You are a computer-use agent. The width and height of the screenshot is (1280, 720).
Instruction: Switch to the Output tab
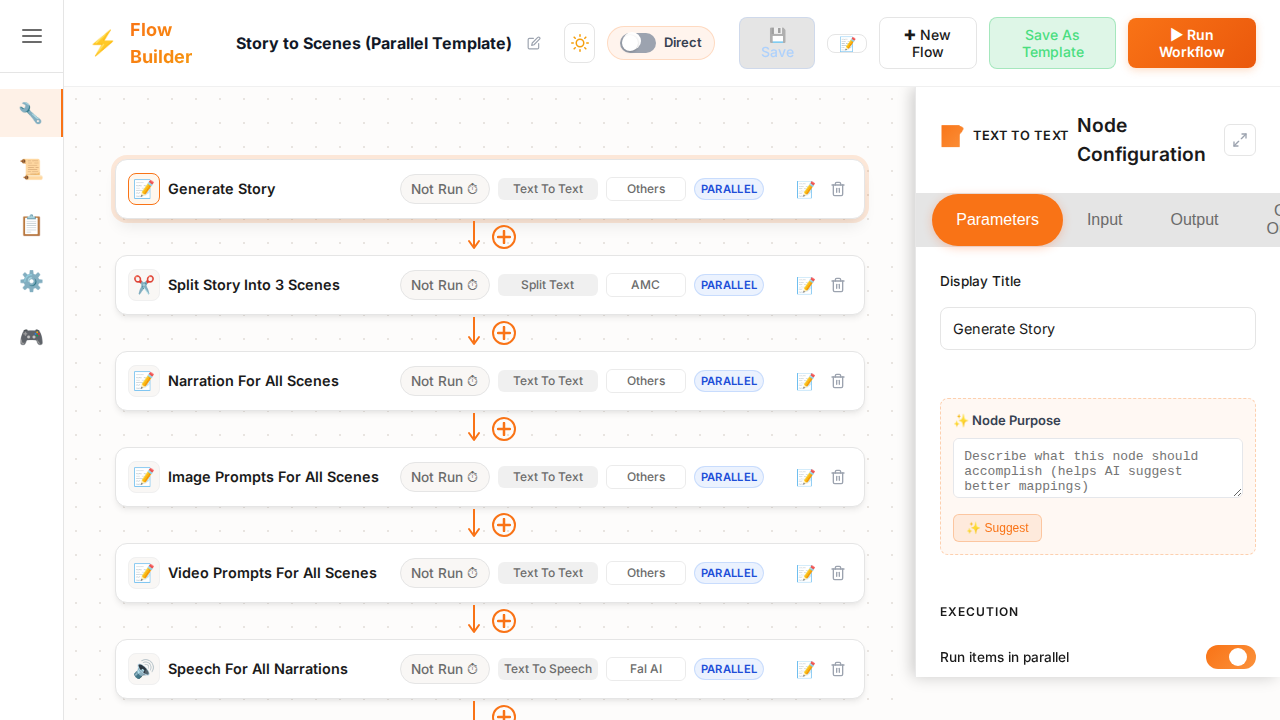[1194, 220]
